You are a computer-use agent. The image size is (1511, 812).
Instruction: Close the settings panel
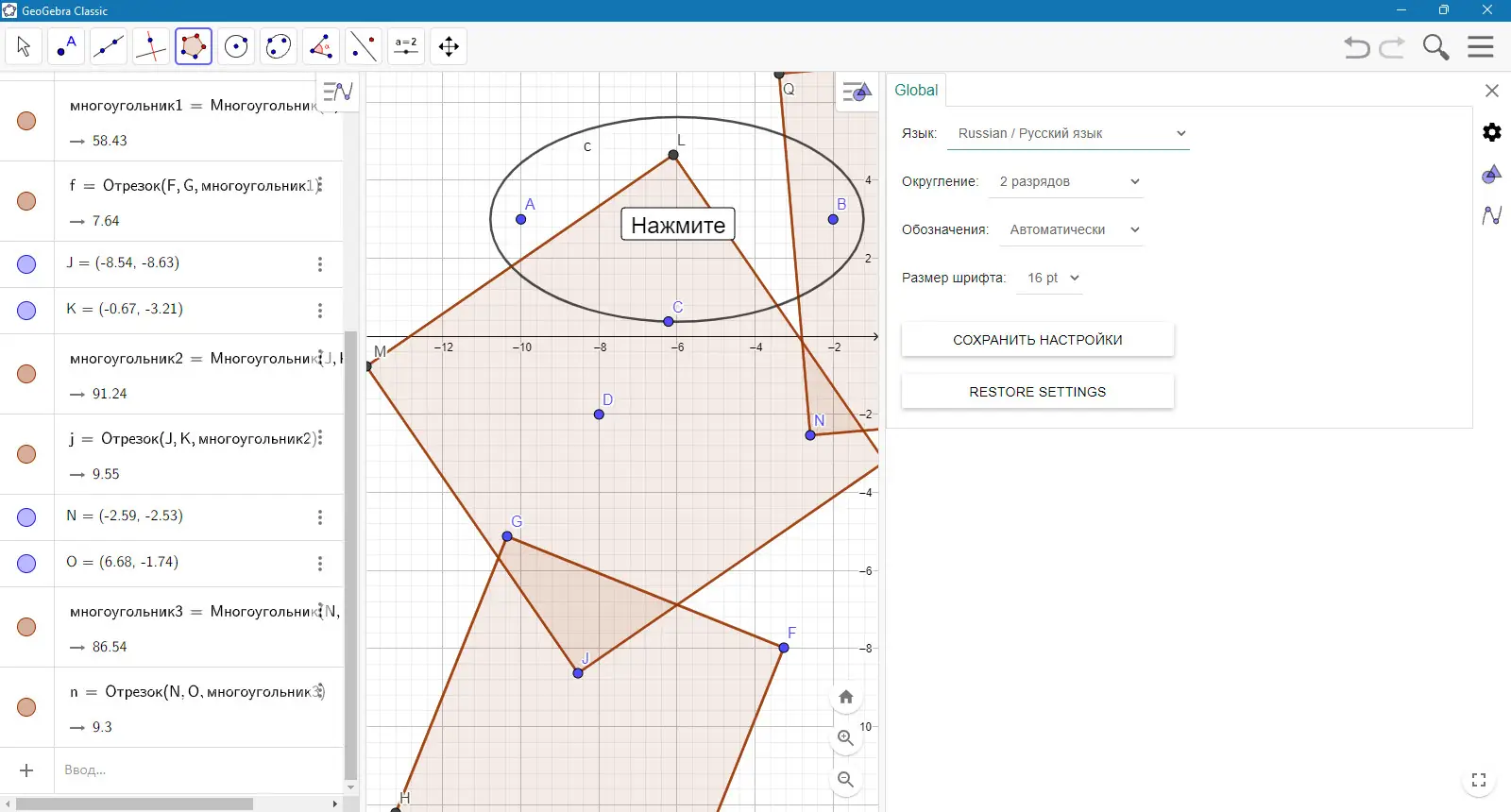tap(1492, 91)
